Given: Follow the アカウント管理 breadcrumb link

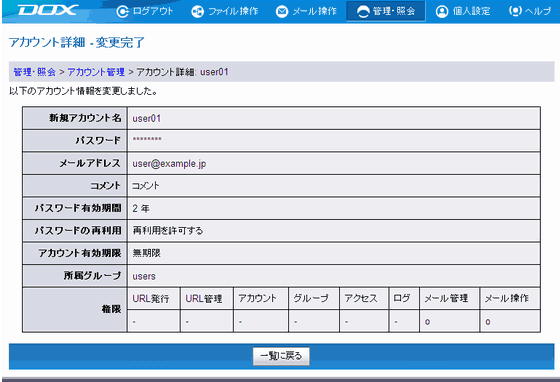Looking at the screenshot, I should tap(96, 72).
